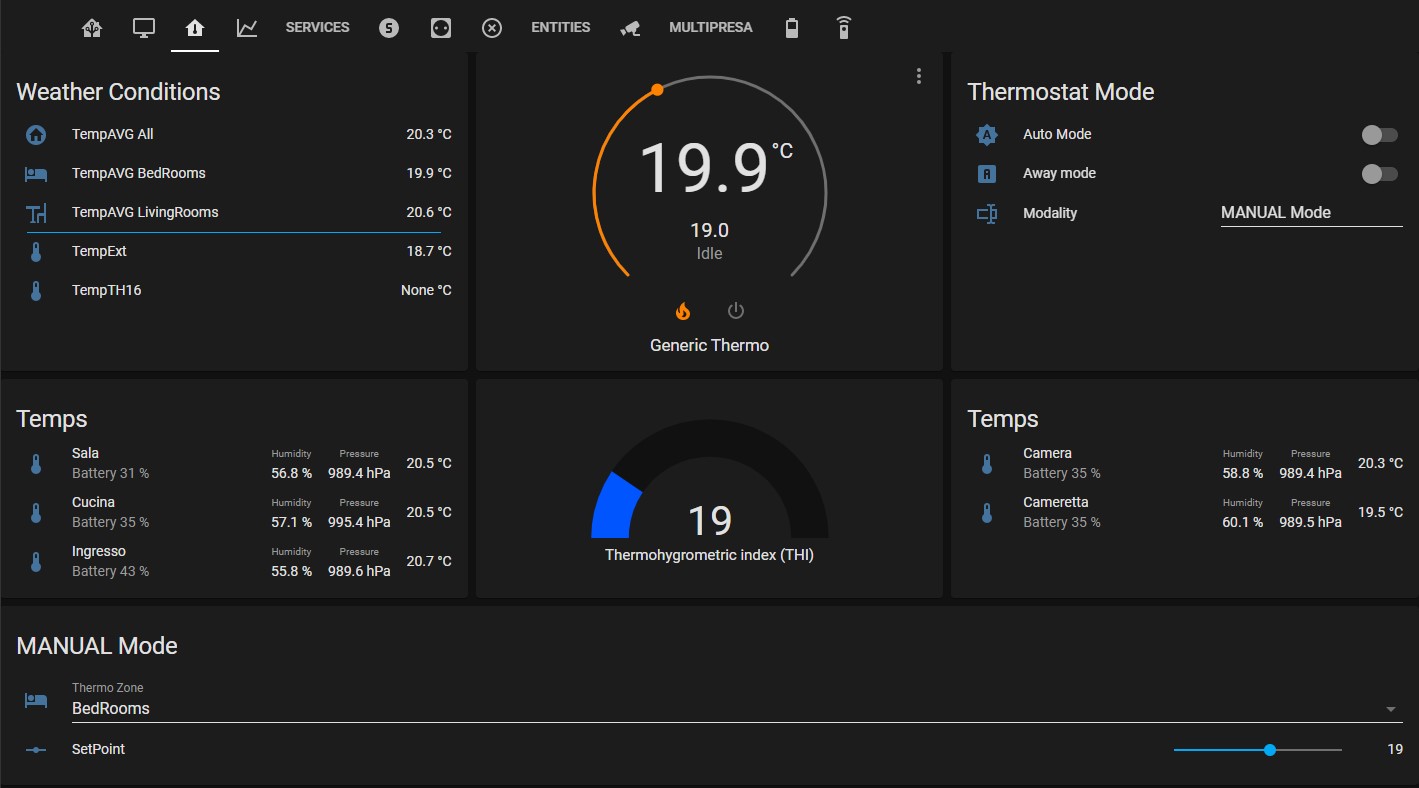Click the Thermohygrometric index gauge
This screenshot has height=788, width=1419.
pyautogui.click(x=710, y=479)
